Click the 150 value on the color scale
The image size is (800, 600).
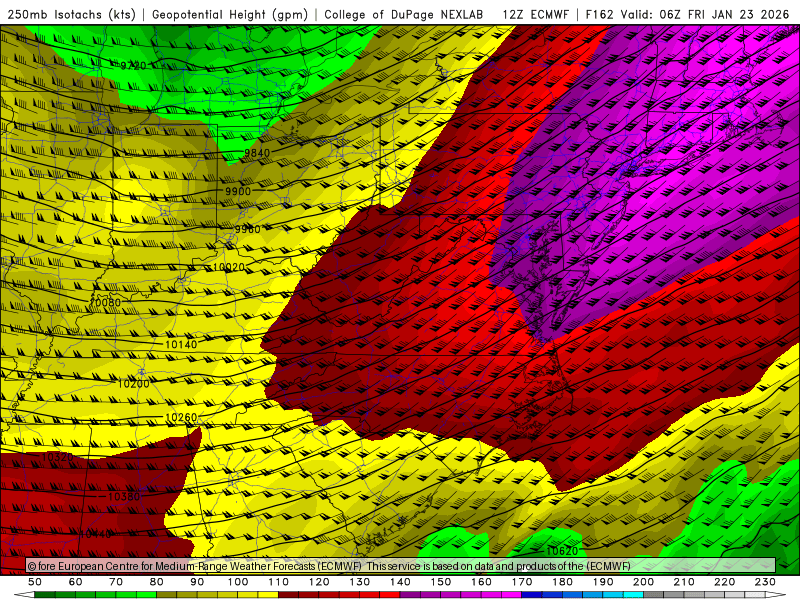tap(441, 582)
